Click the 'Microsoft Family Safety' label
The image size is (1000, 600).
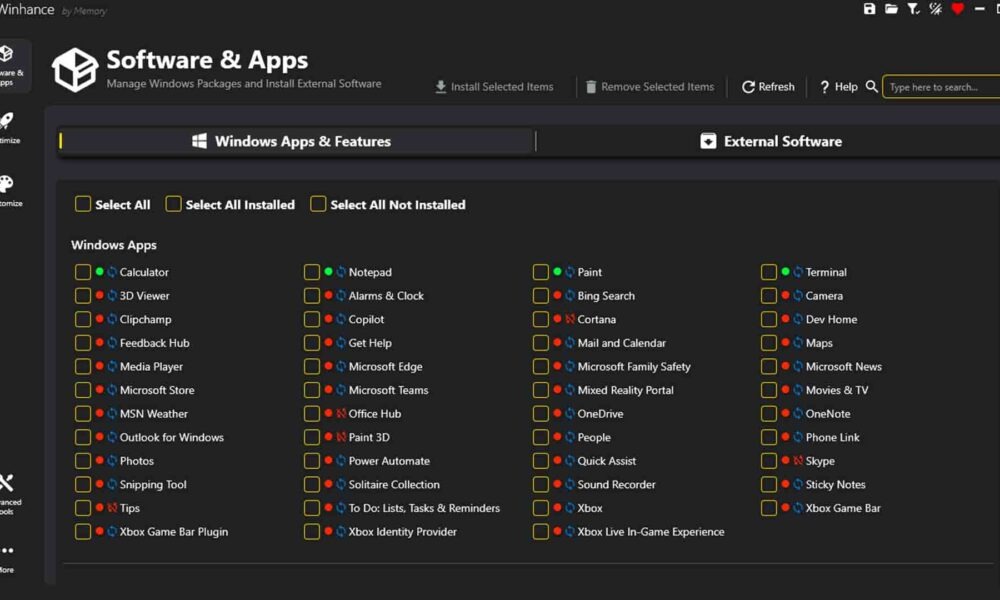(634, 367)
